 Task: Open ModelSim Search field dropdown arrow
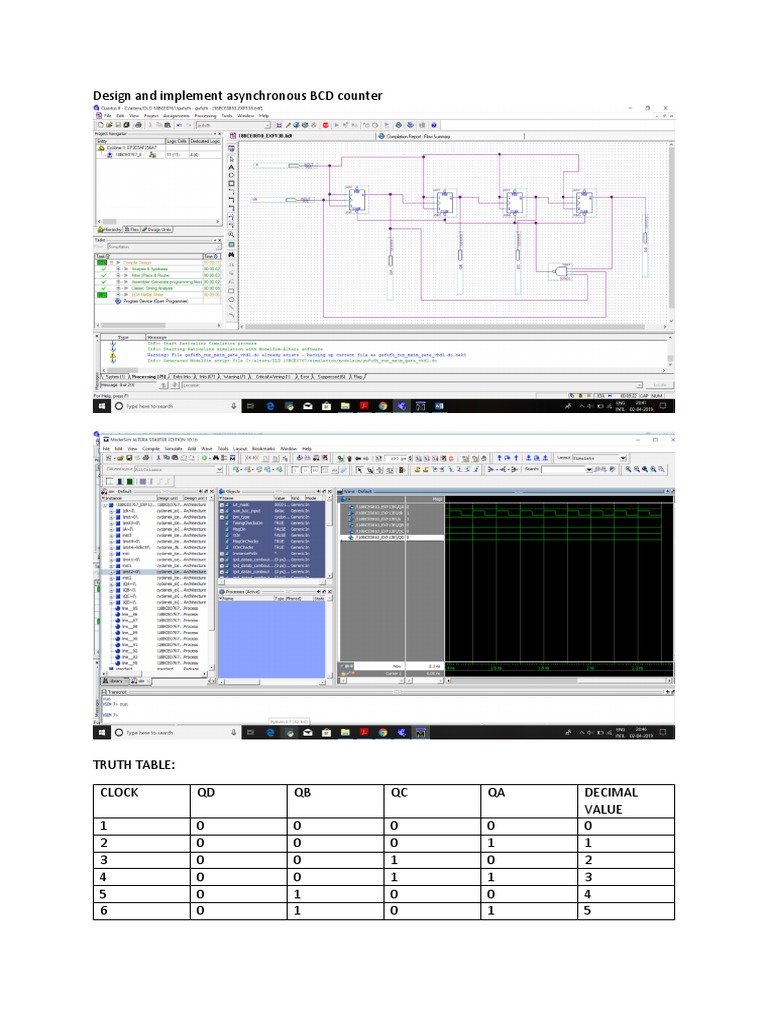(589, 470)
